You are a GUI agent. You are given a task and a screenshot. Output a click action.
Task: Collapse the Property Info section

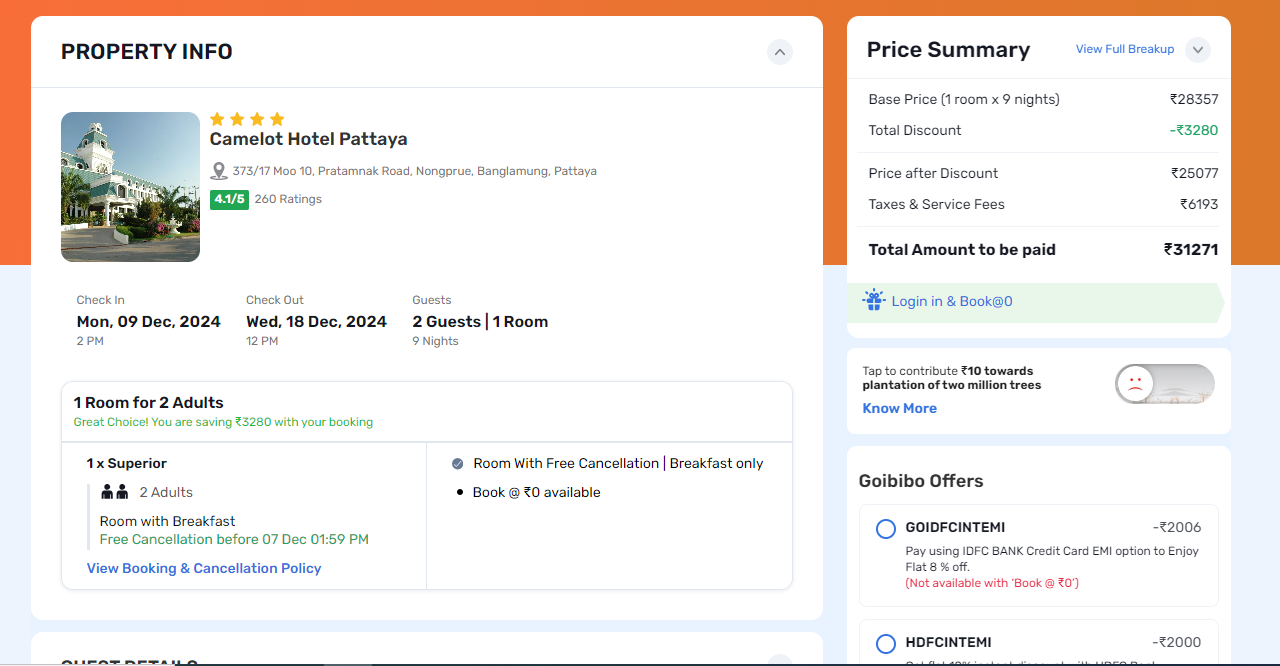[780, 52]
